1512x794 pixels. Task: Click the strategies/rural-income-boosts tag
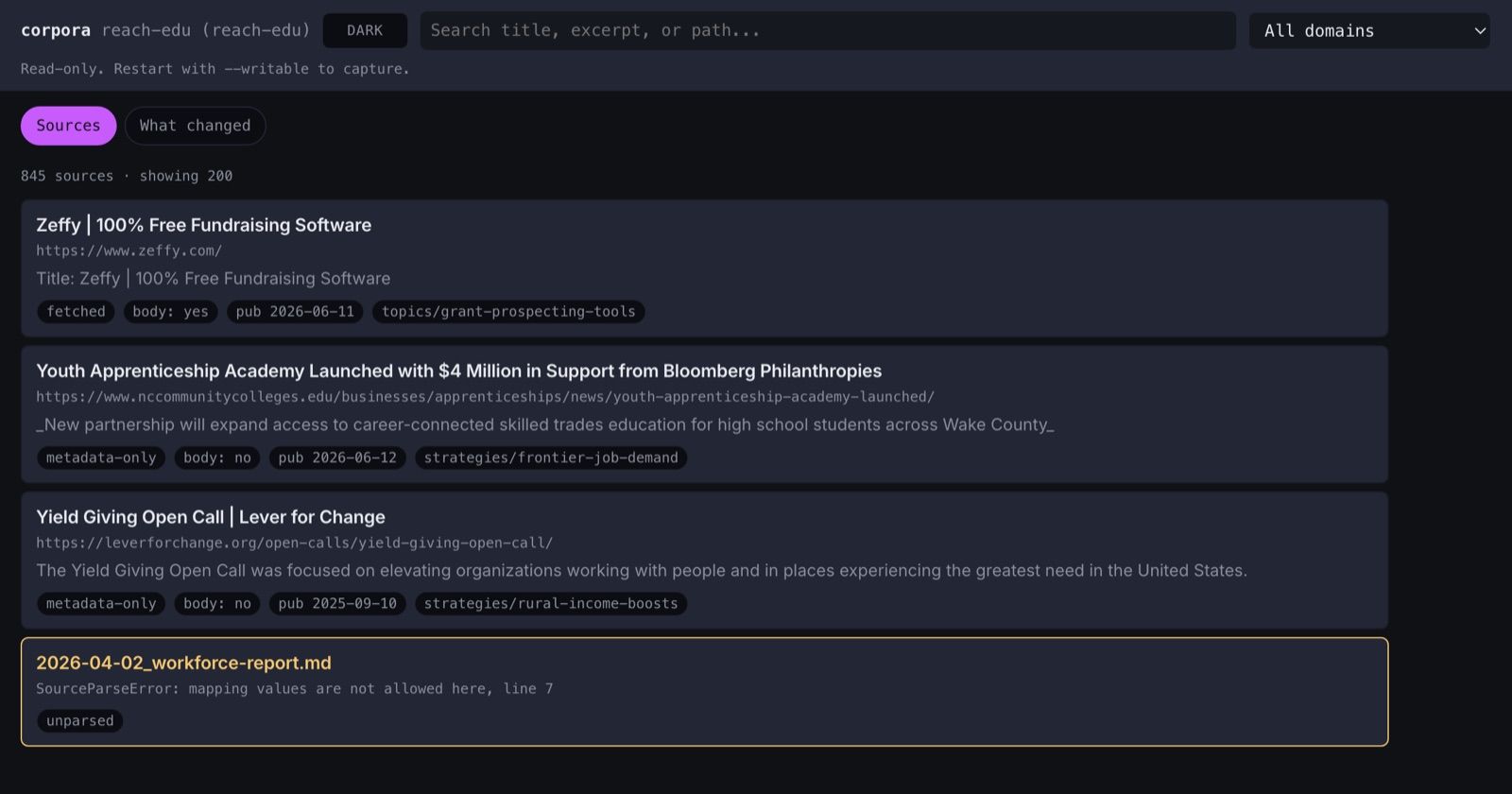551,604
